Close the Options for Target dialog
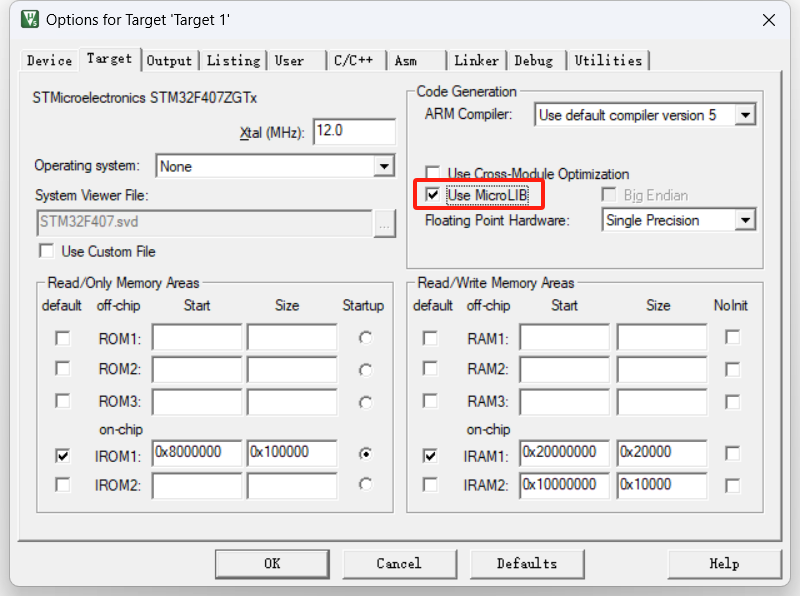Image resolution: width=800 pixels, height=596 pixels. tap(768, 20)
